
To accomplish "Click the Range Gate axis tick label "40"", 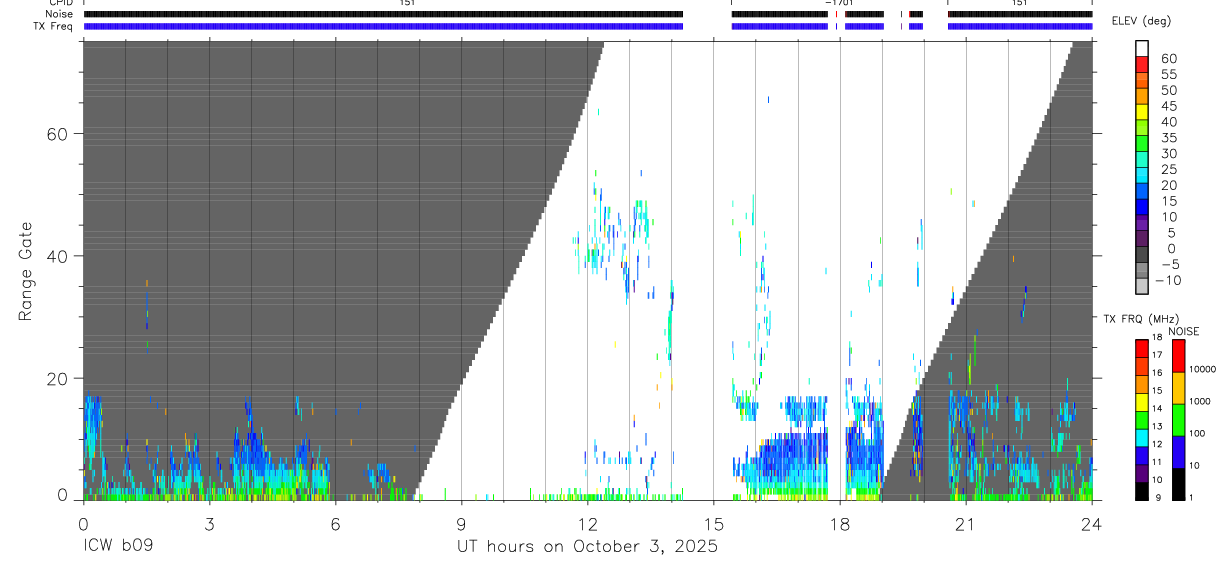I will pyautogui.click(x=55, y=256).
